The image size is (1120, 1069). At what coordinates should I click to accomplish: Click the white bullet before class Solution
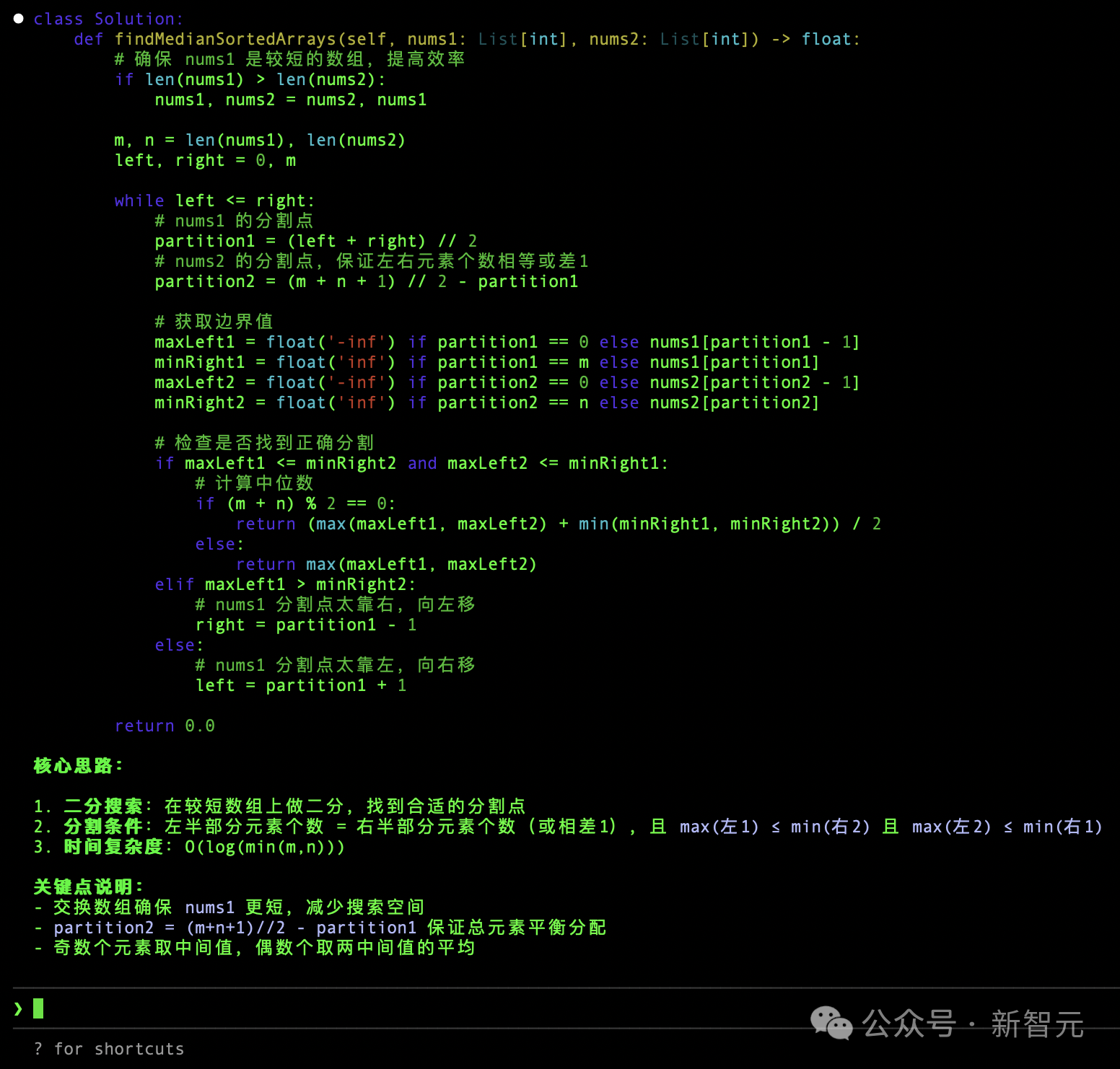click(19, 19)
